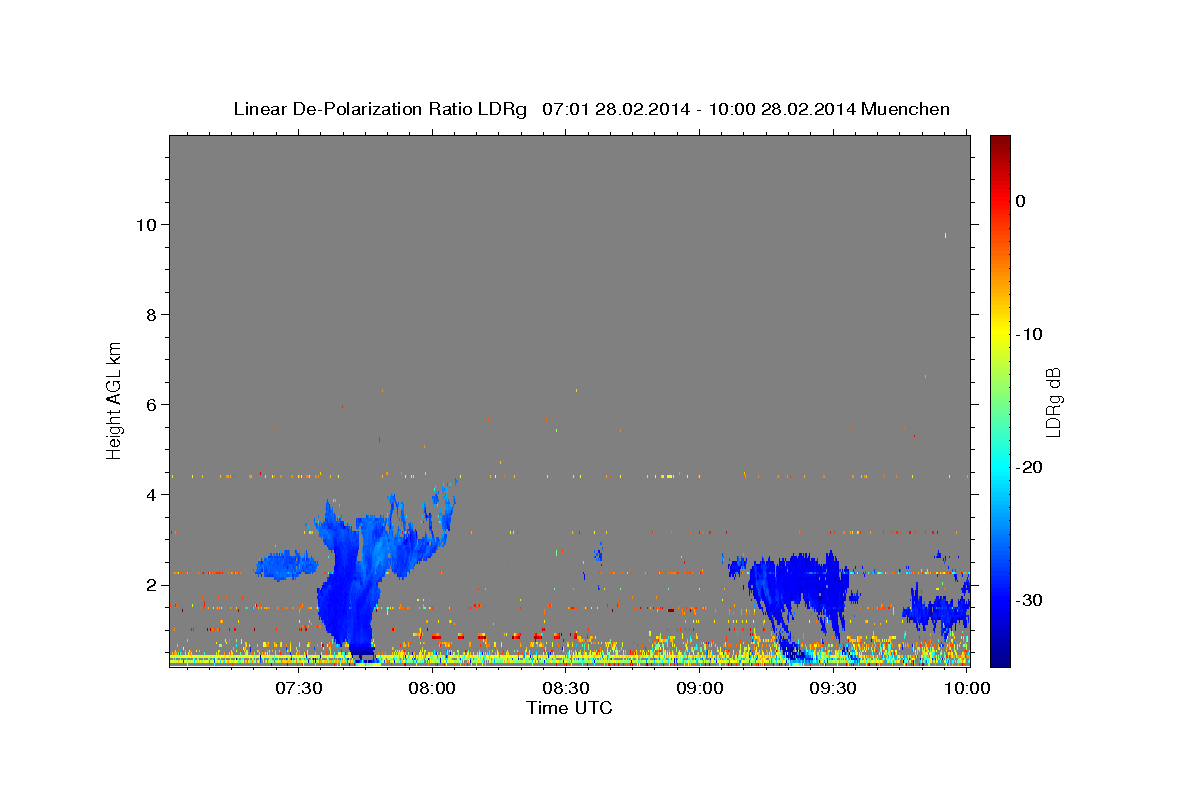1200x800 pixels.
Task: Click the height tick label 8
Action: [x=151, y=314]
